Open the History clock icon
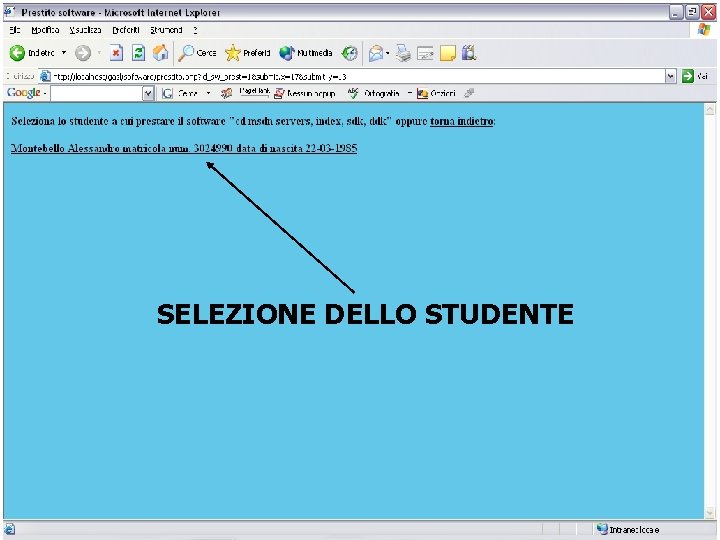This screenshot has height=540, width=720. pyautogui.click(x=349, y=53)
